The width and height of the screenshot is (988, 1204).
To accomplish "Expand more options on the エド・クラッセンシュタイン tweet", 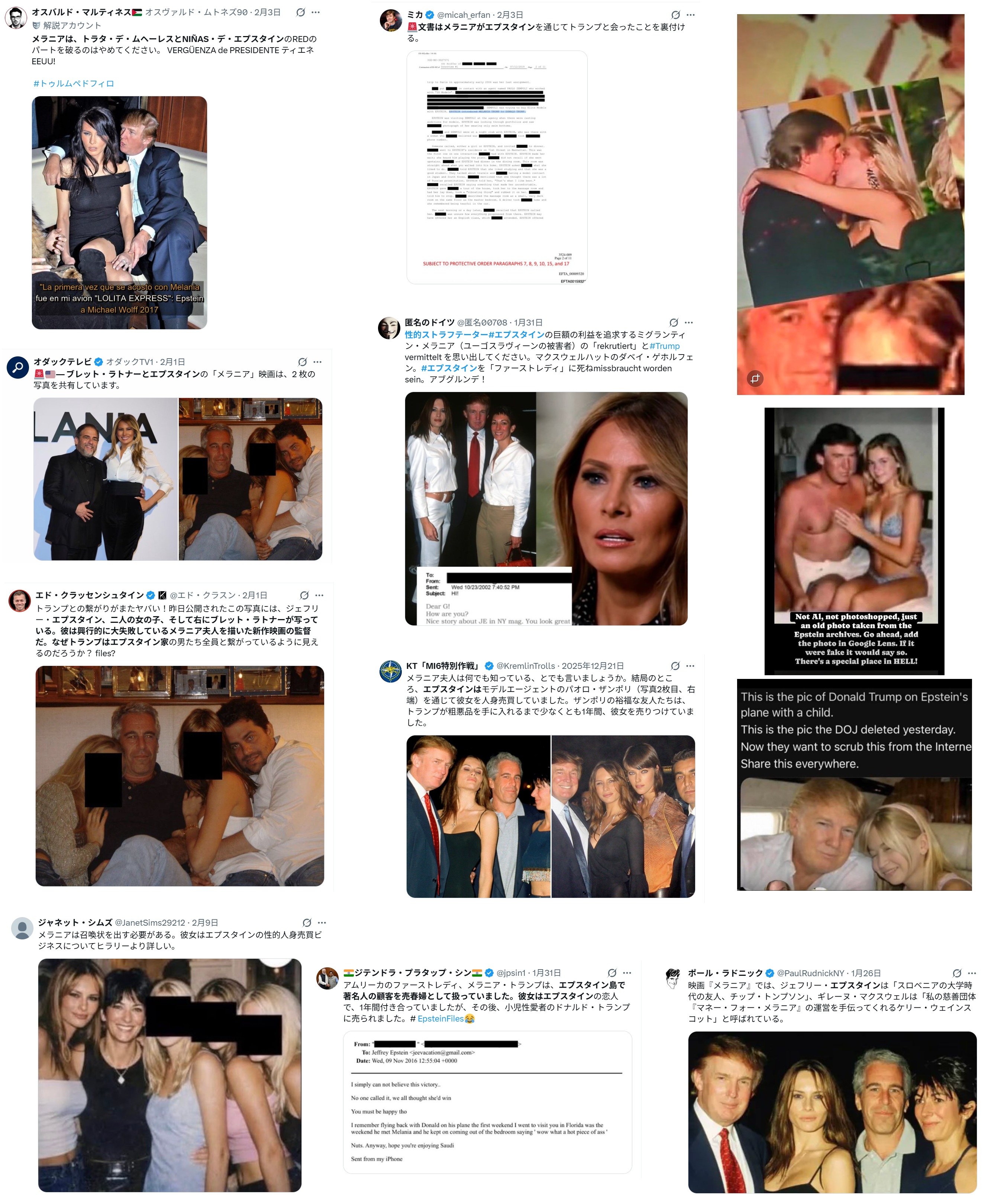I will point(319,595).
